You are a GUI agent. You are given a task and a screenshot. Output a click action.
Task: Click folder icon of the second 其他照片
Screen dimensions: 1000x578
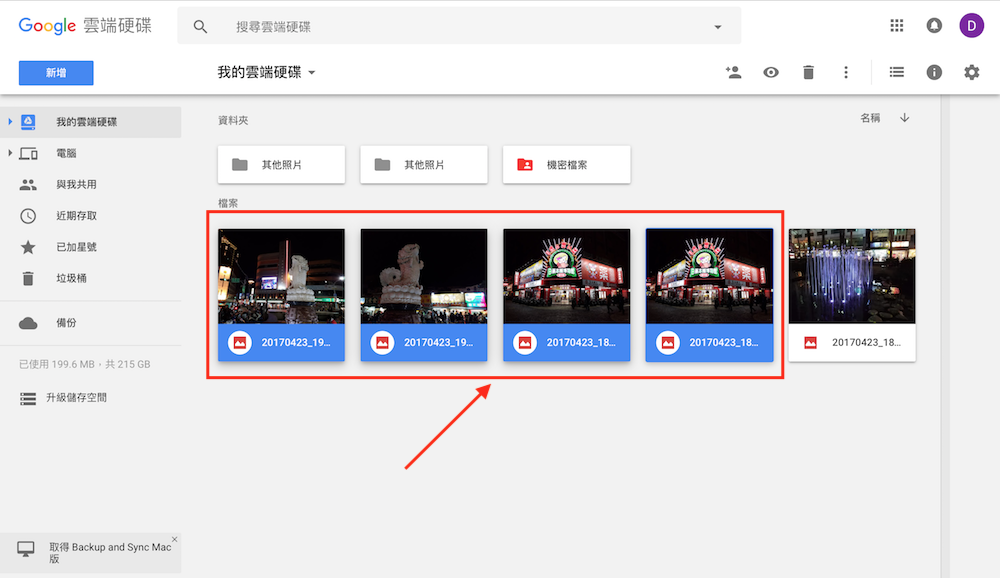click(382, 165)
